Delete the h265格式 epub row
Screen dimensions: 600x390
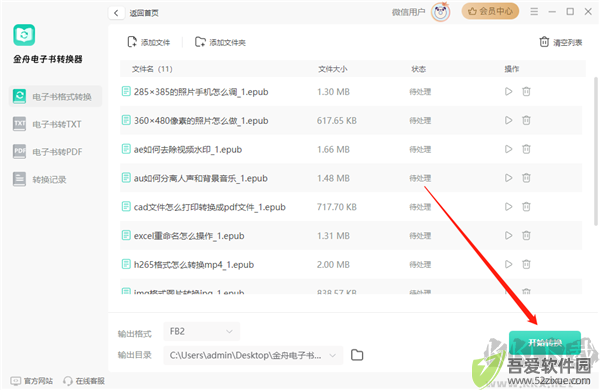(527, 264)
